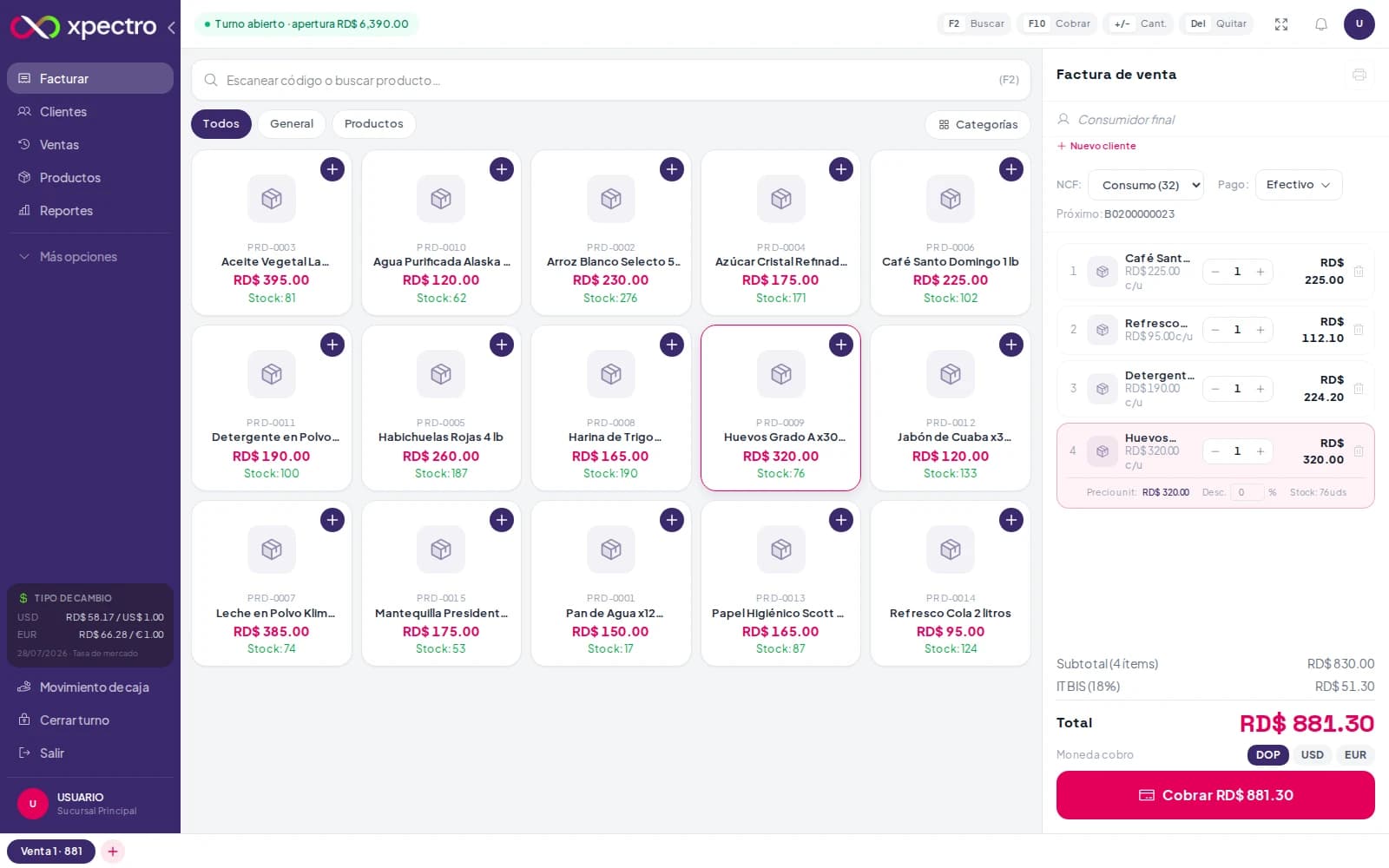
Task: Add Detergente en Polvo using its plus icon
Action: pos(332,345)
